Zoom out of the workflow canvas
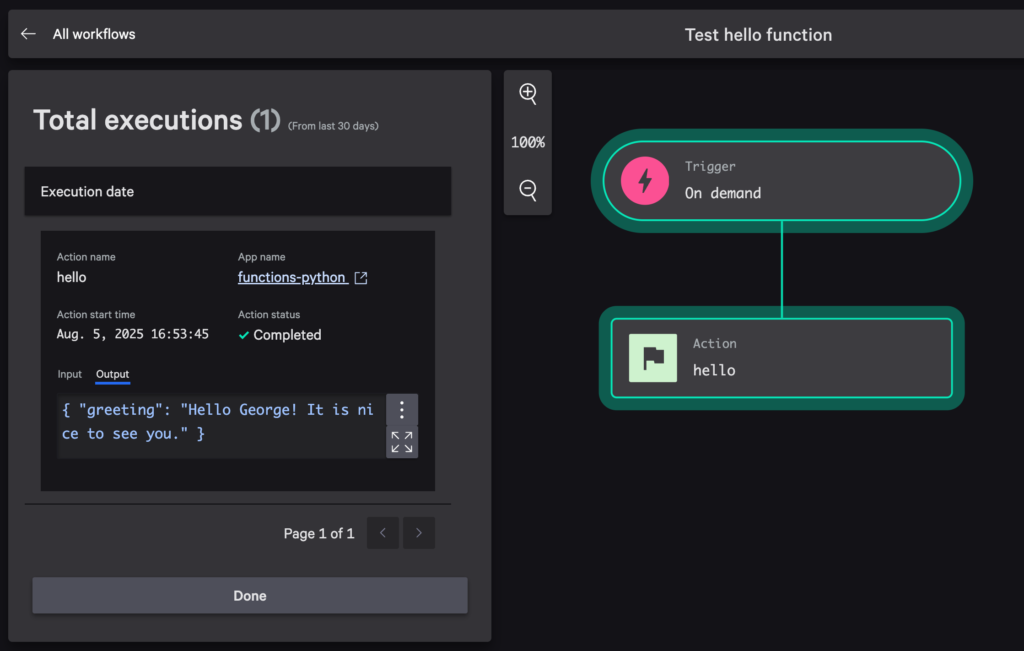 (x=528, y=190)
